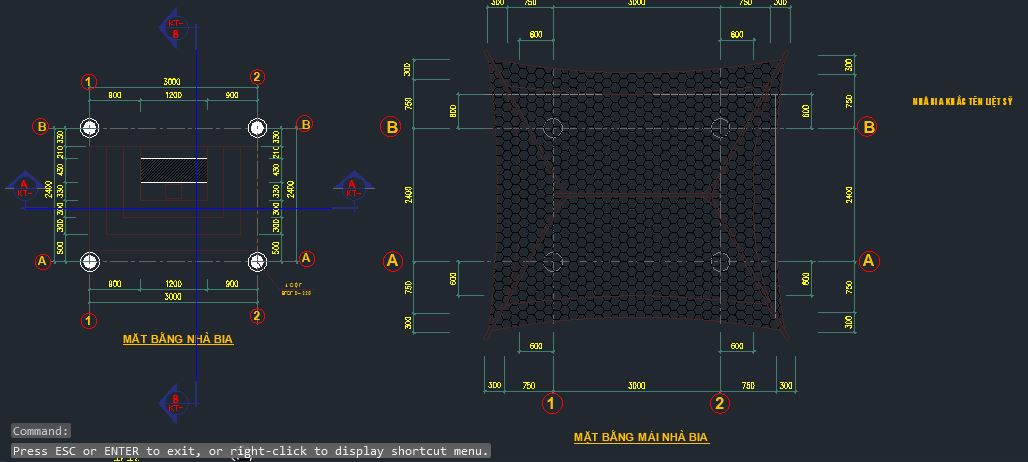The image size is (1028, 462).
Task: Pick grid bubble A left of the roof plan
Action: (x=393, y=261)
